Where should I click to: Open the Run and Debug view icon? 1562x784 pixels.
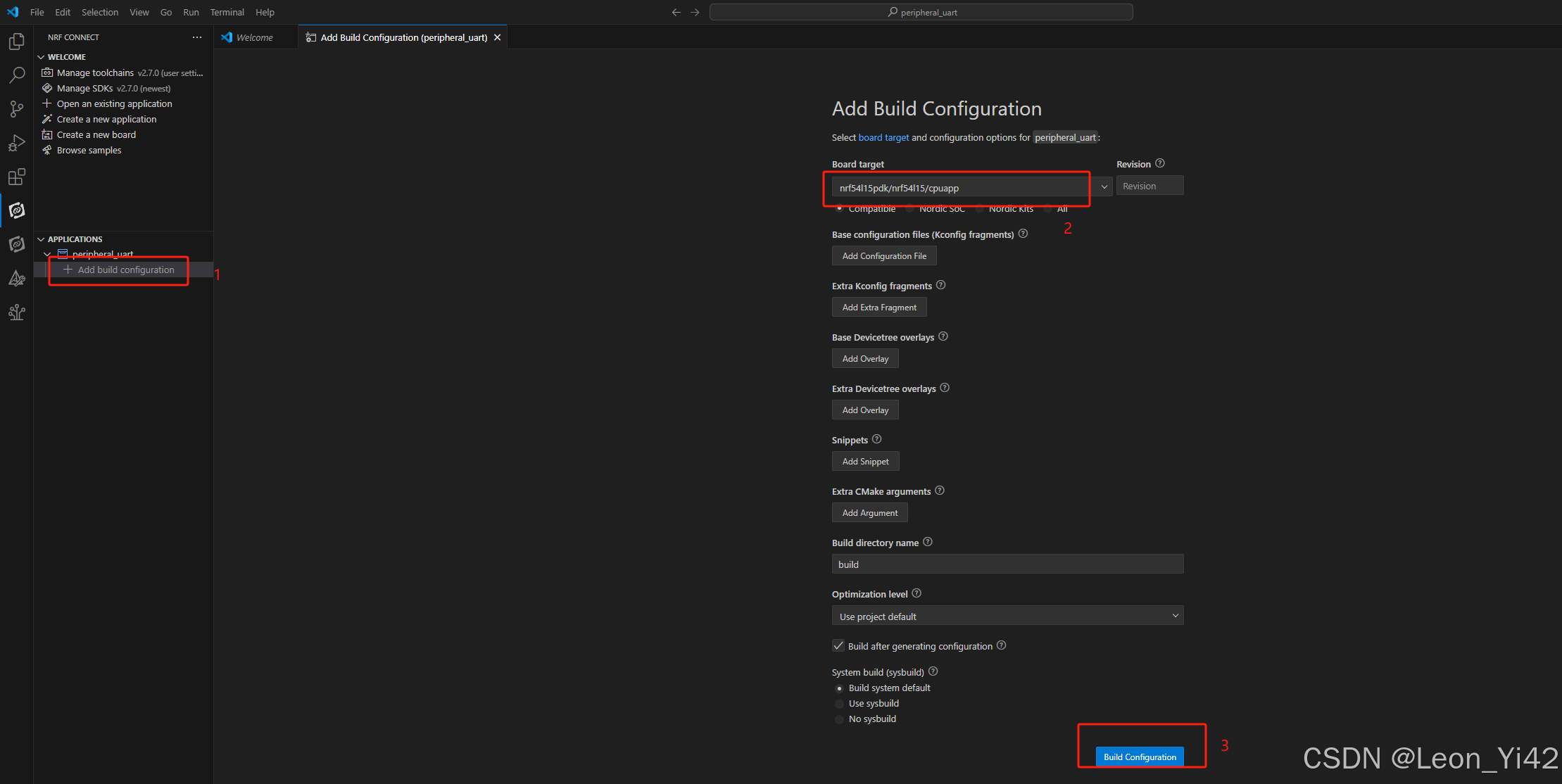tap(17, 143)
